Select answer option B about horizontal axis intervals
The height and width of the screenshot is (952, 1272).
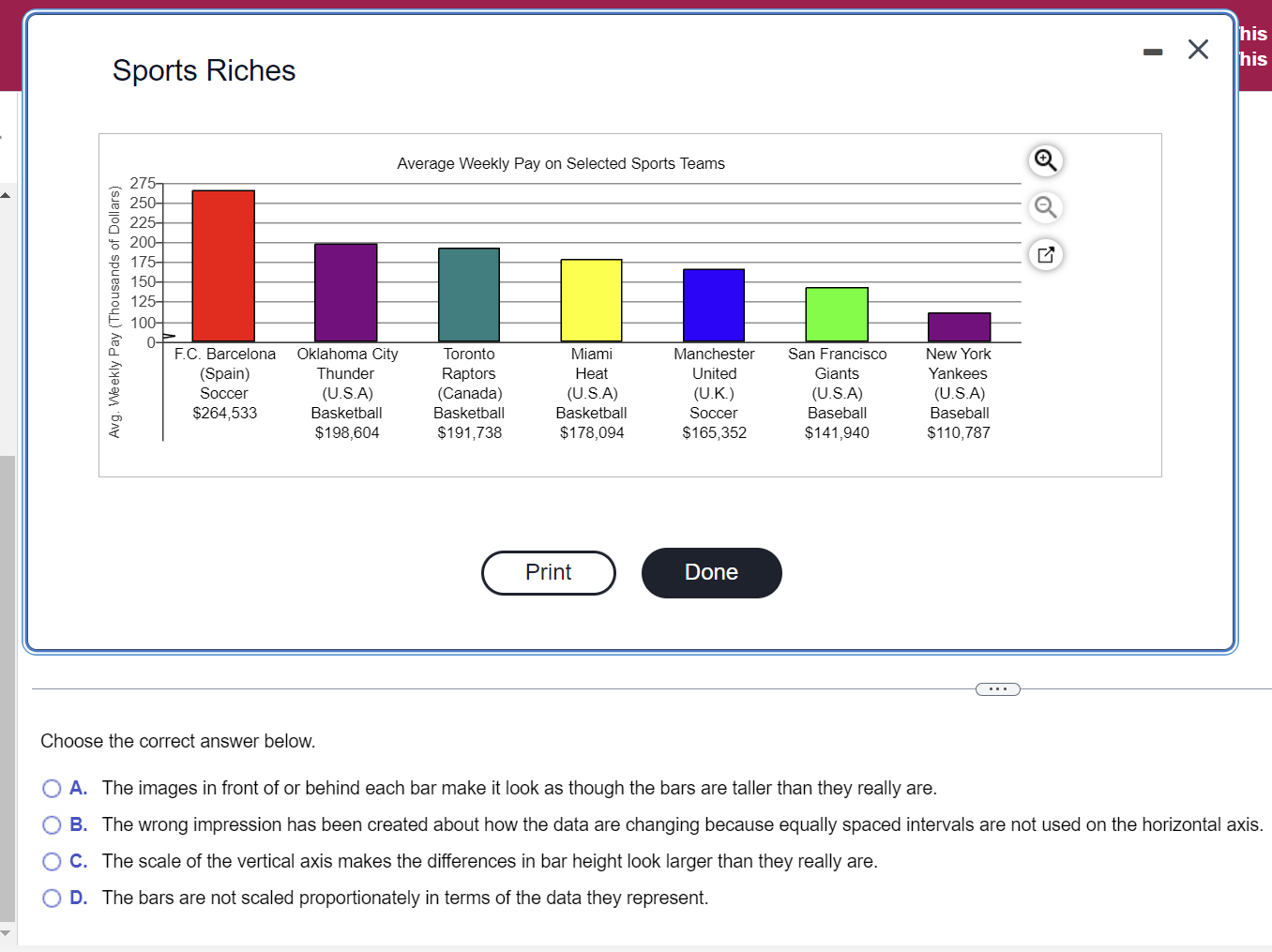pyautogui.click(x=52, y=825)
